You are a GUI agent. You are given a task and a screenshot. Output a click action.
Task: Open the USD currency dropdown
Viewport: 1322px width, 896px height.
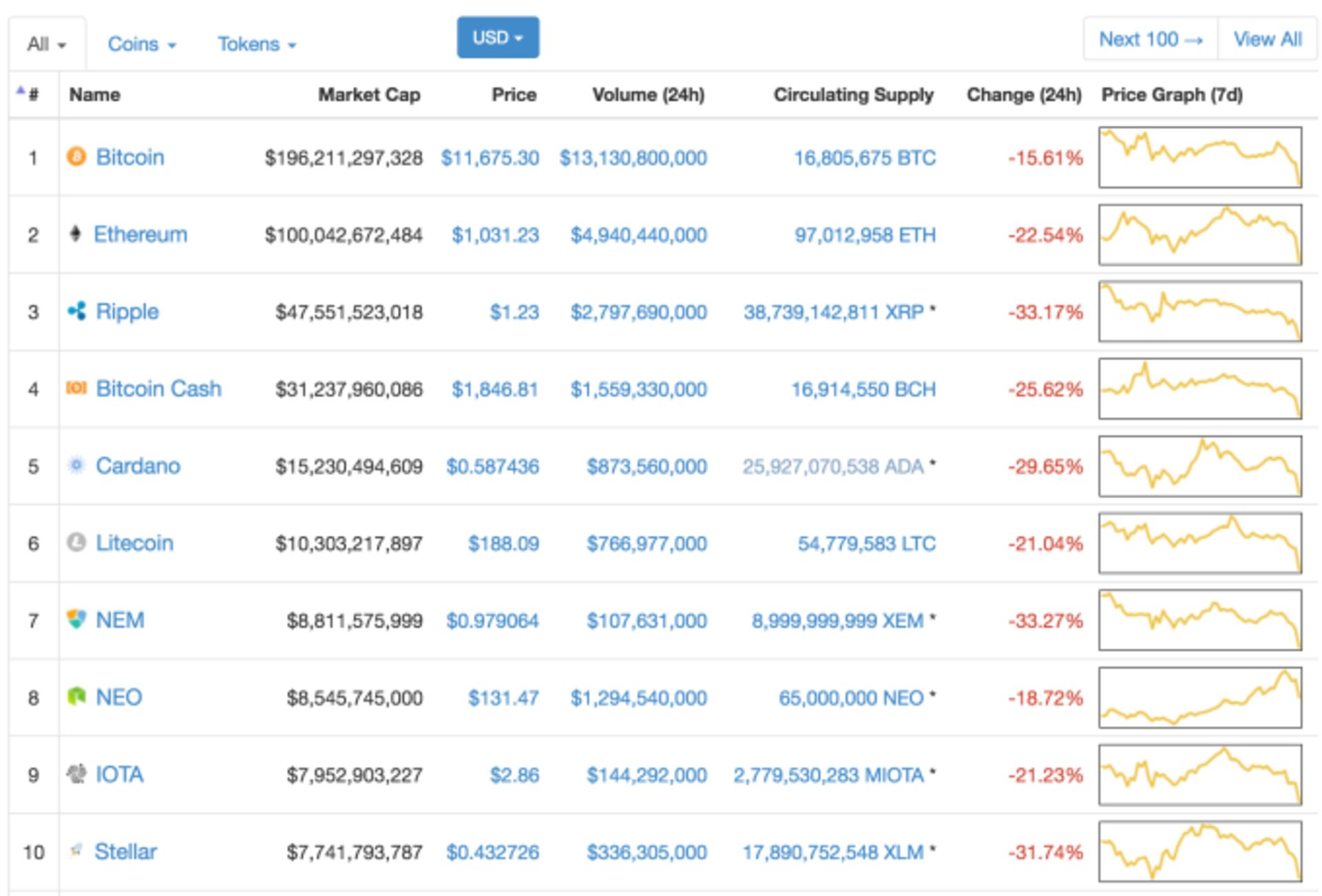(498, 38)
